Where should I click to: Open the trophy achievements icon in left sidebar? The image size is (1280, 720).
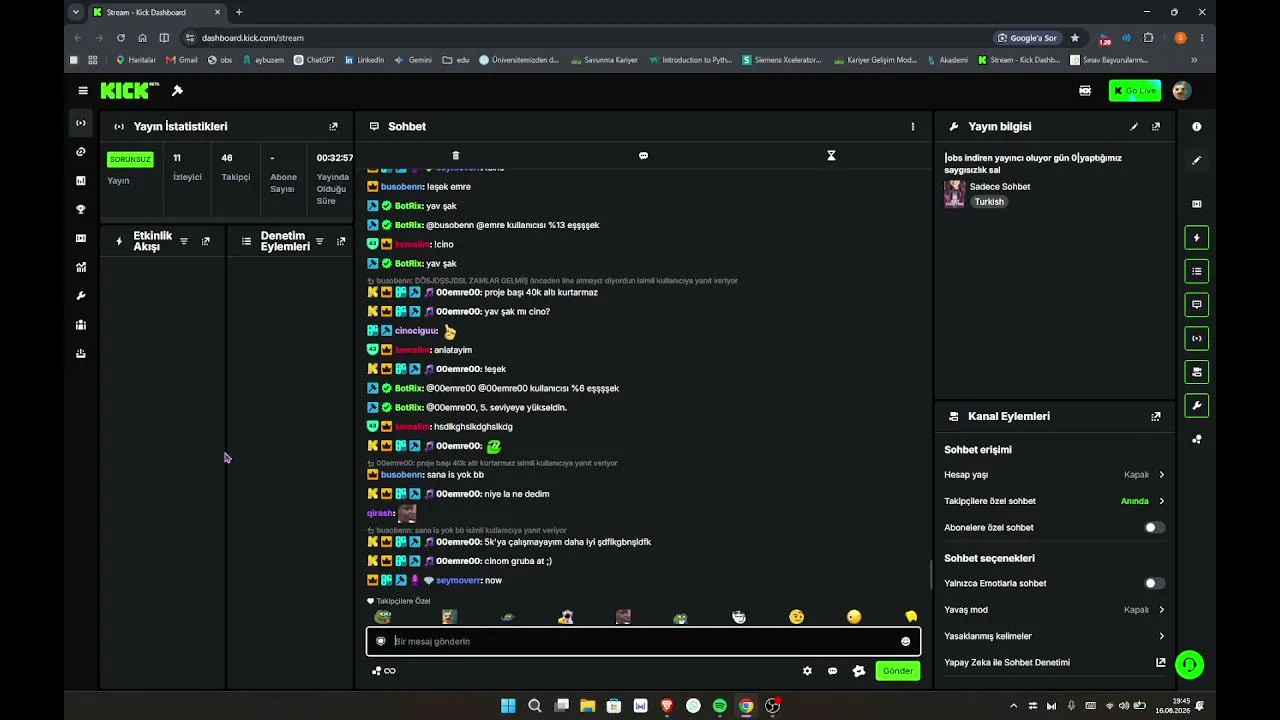point(81,210)
